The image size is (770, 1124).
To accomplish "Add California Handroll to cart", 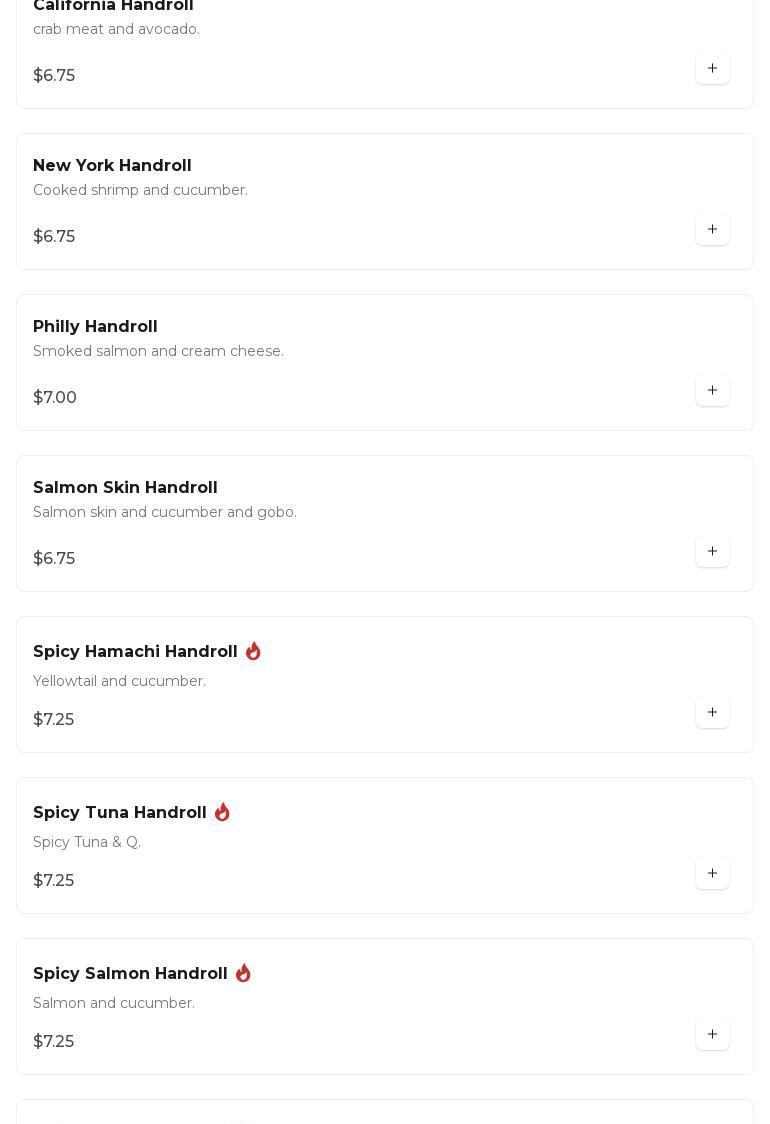I will point(712,69).
